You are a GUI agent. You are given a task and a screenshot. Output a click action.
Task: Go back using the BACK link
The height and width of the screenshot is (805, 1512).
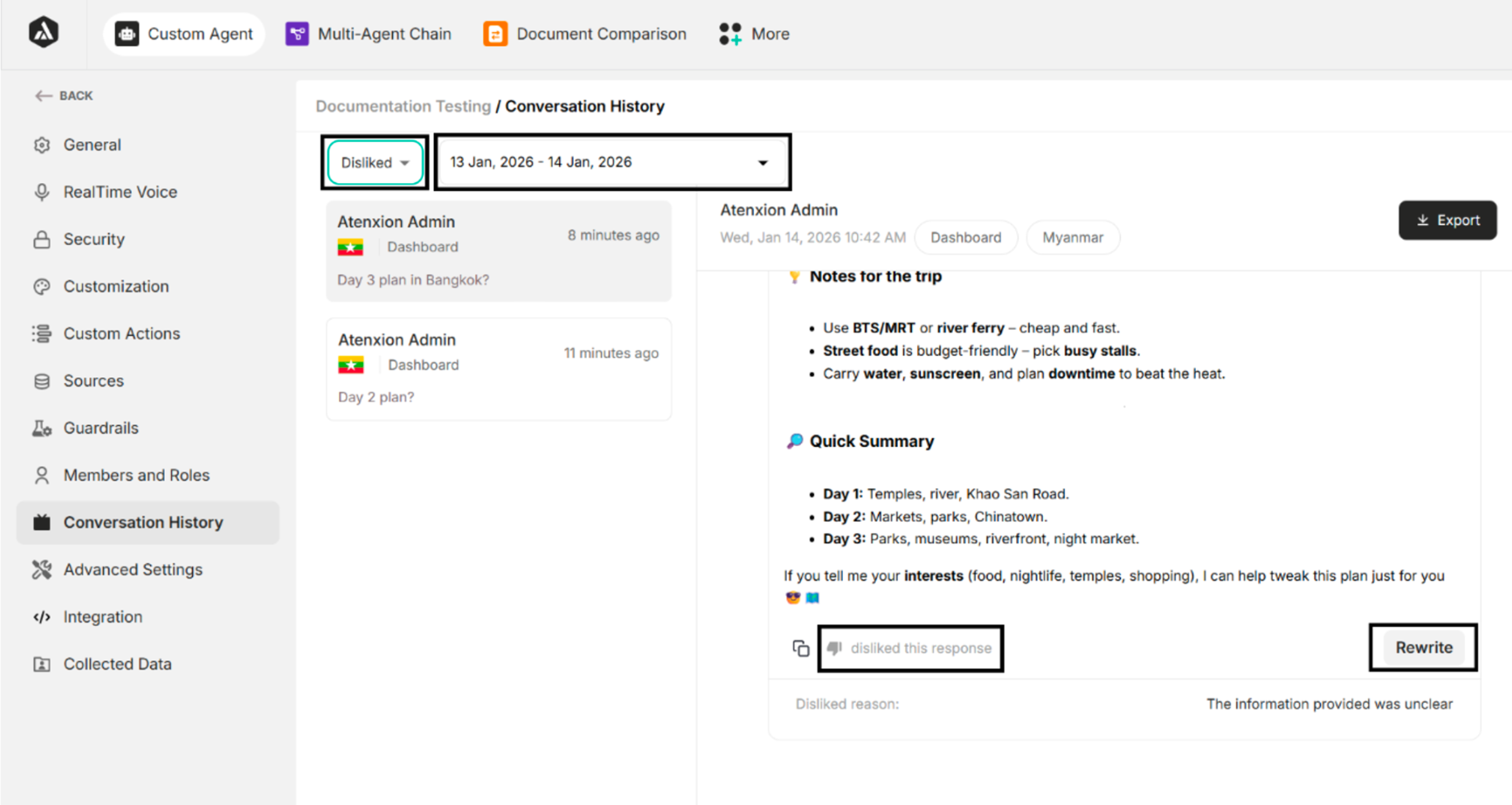pos(64,96)
